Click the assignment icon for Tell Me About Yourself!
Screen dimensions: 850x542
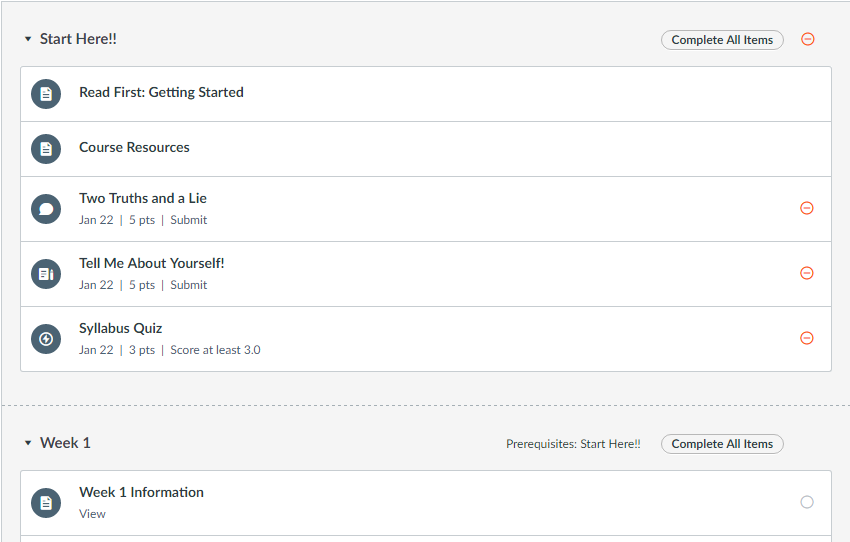(x=46, y=274)
